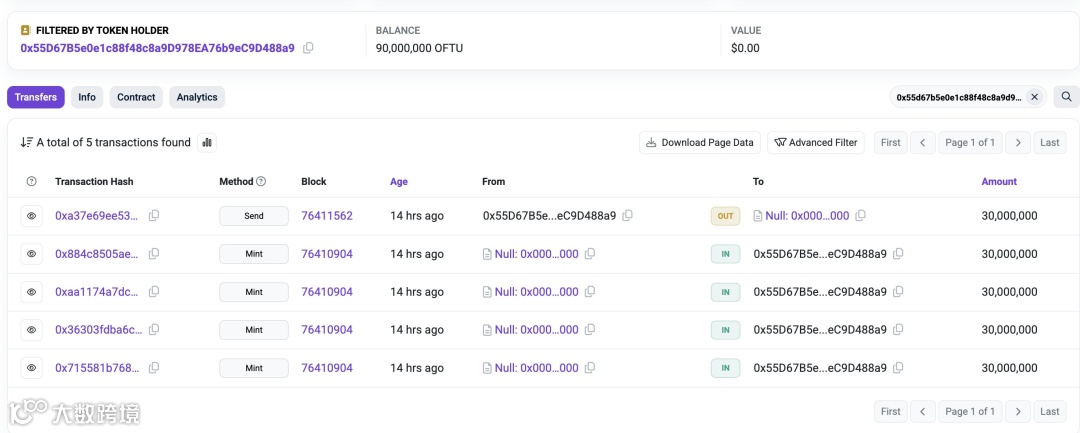Click the Amount column header

point(999,182)
